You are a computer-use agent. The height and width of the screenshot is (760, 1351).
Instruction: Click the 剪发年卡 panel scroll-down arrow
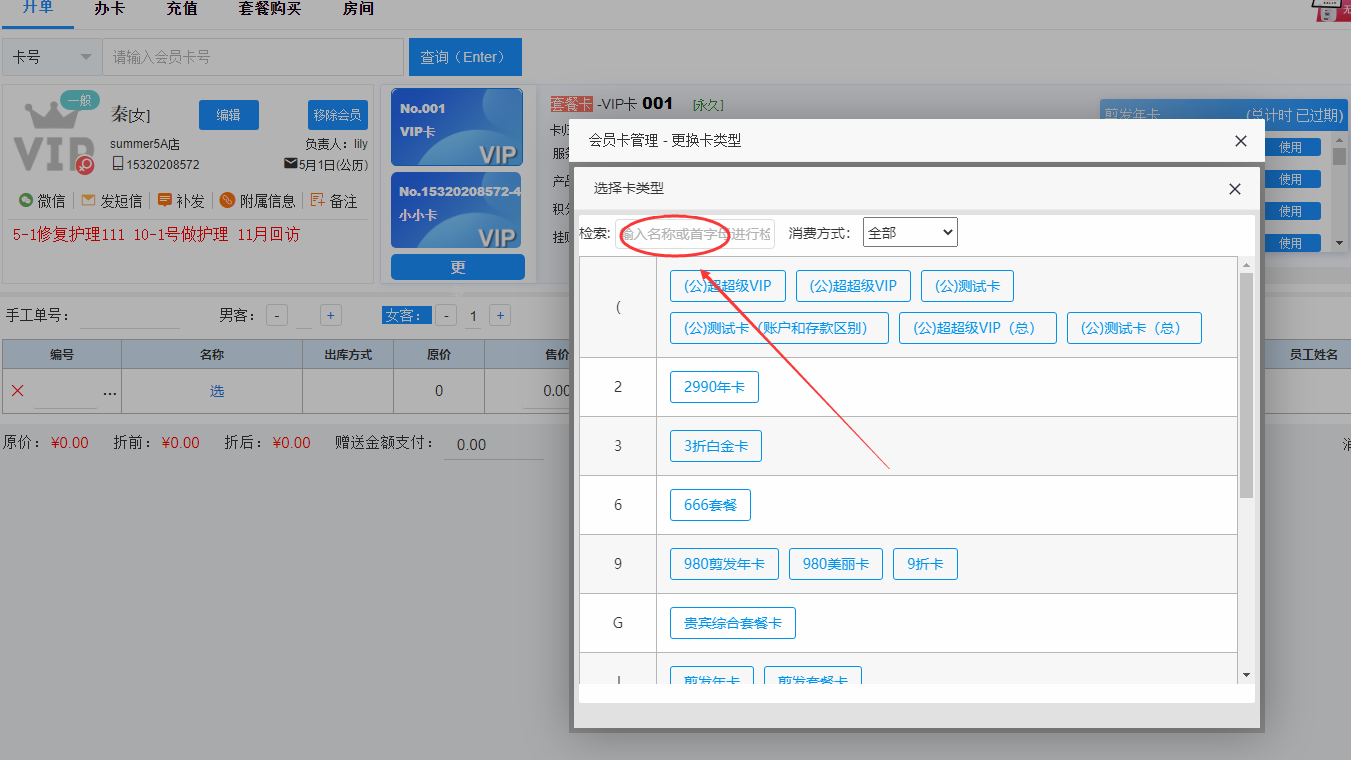[x=1339, y=242]
